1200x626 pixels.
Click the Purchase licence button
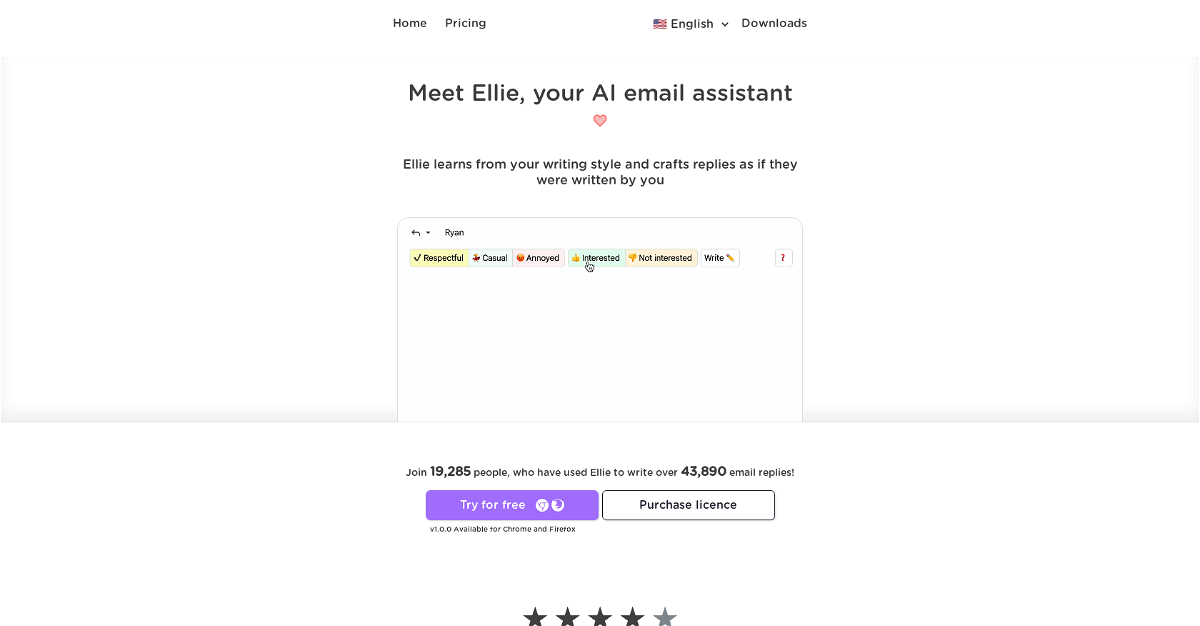(688, 505)
